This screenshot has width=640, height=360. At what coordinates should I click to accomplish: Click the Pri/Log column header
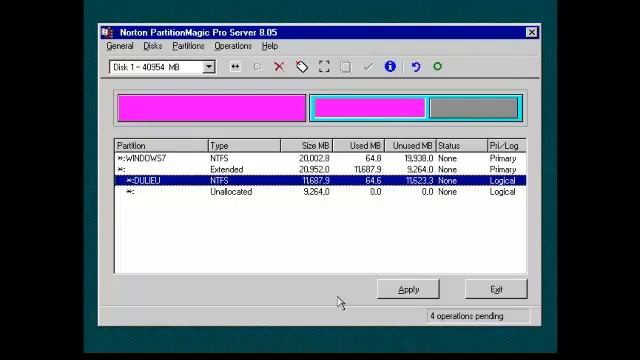coord(507,146)
